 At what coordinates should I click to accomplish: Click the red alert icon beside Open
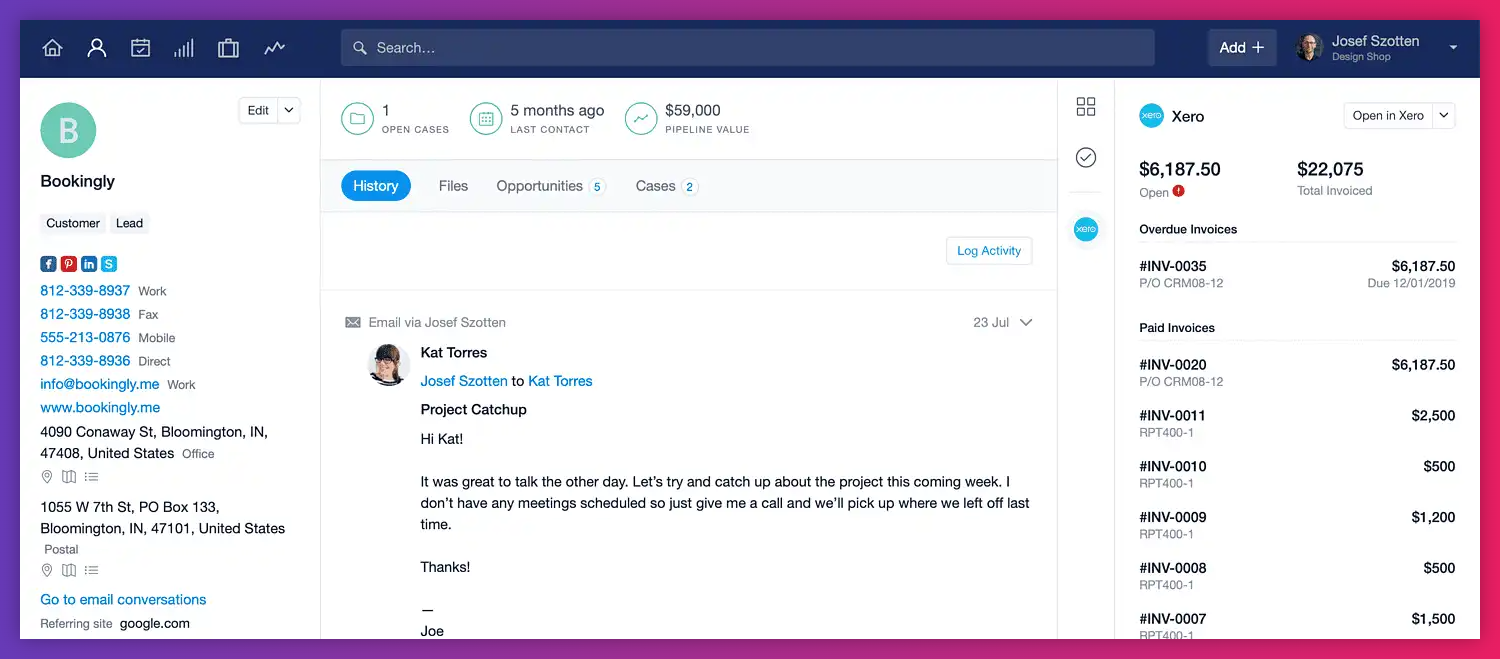[x=1179, y=191]
